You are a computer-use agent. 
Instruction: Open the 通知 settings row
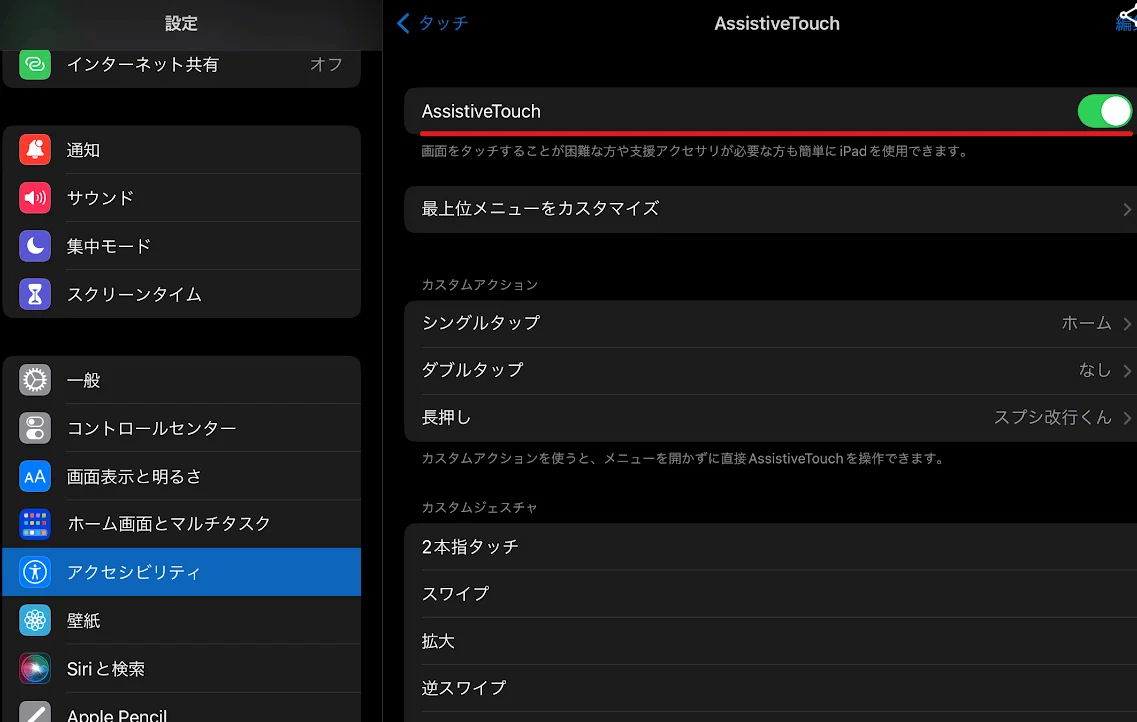pyautogui.click(x=182, y=150)
